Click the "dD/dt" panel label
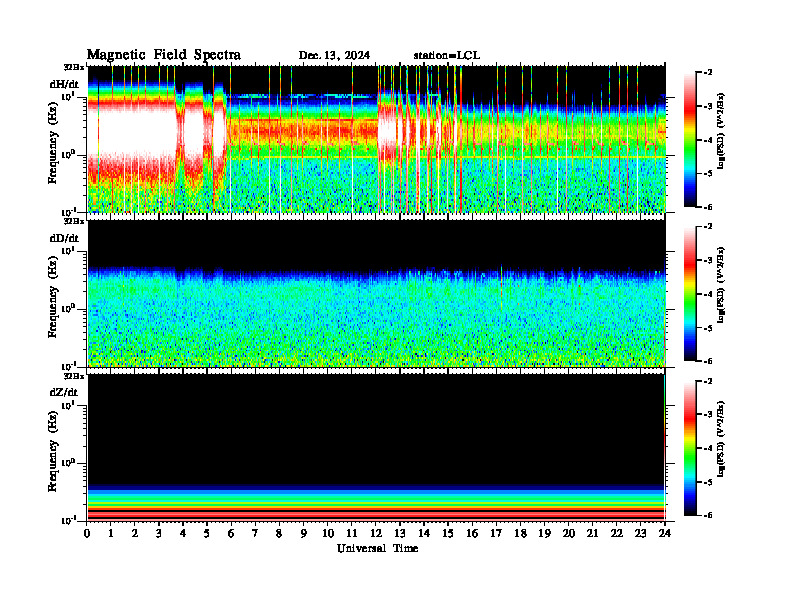Viewport: 792px width, 612px height. pos(64,238)
